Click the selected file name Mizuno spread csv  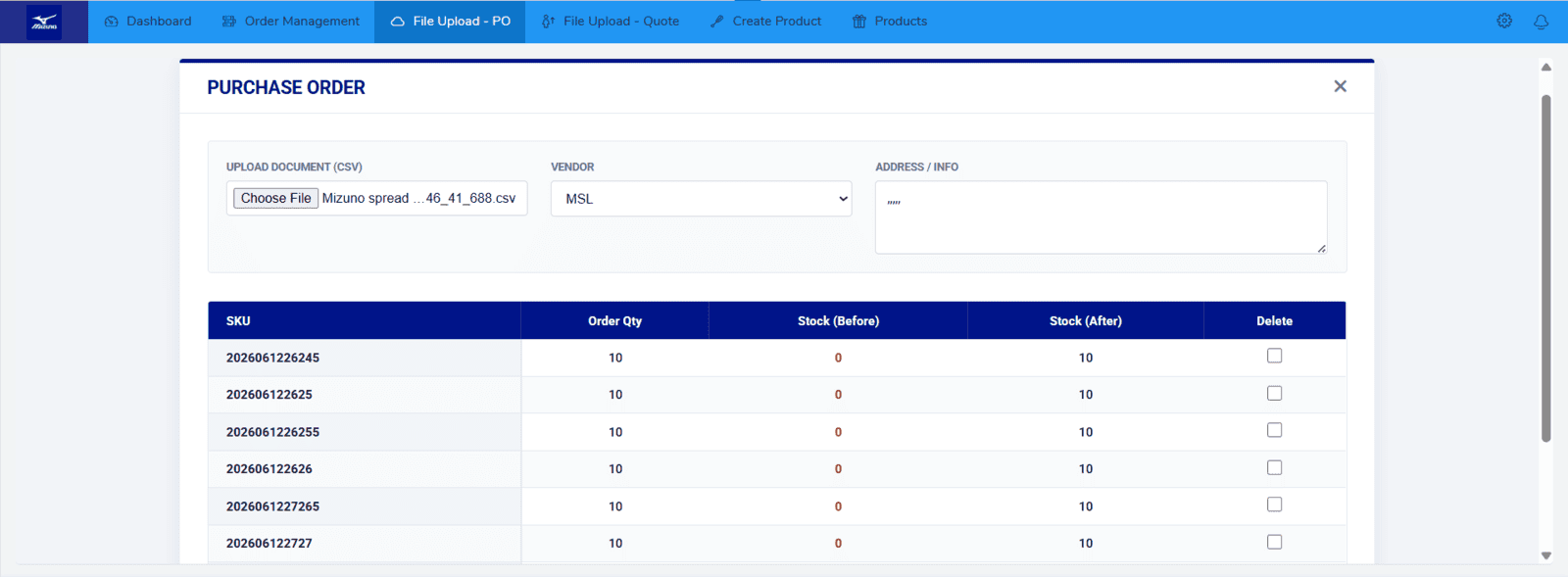(x=418, y=198)
